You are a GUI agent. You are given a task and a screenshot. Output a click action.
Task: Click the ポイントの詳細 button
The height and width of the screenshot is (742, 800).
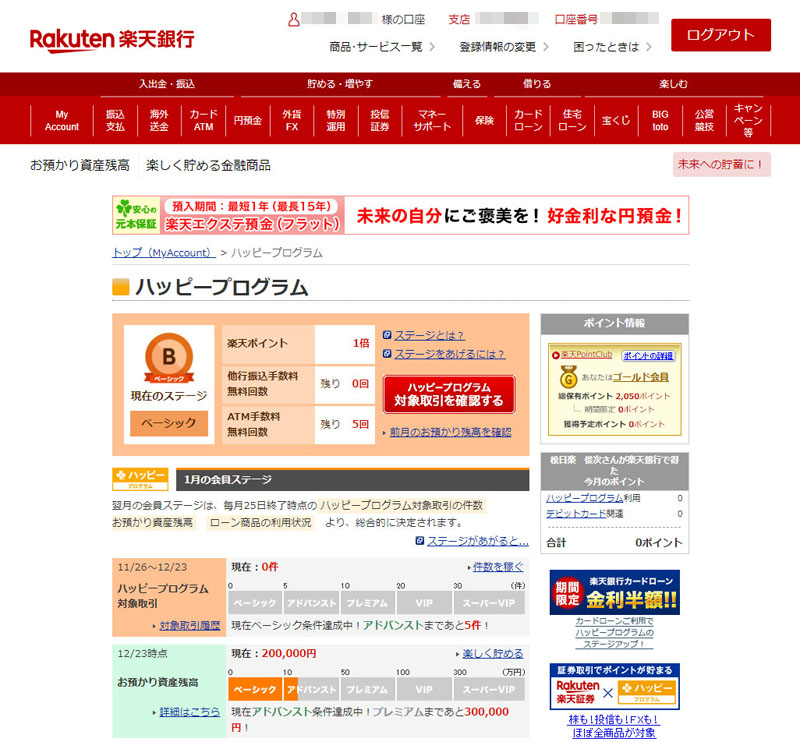pos(648,356)
